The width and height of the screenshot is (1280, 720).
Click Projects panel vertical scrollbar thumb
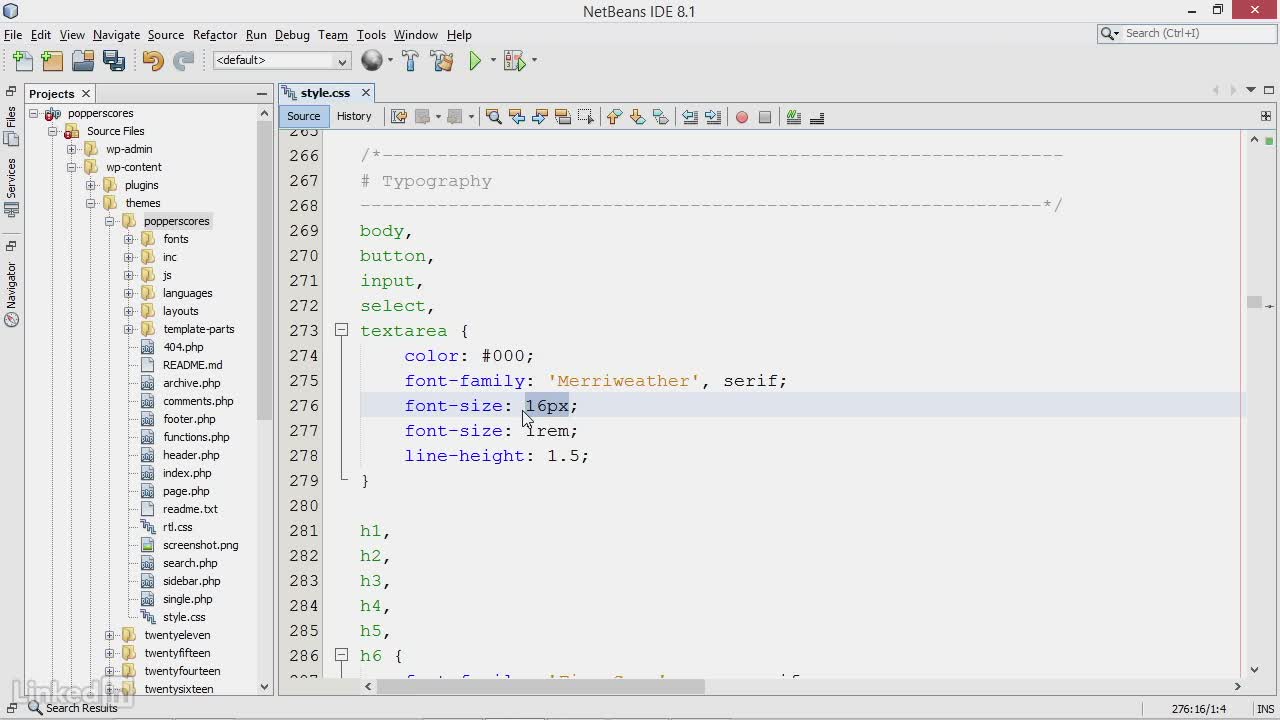(x=265, y=270)
